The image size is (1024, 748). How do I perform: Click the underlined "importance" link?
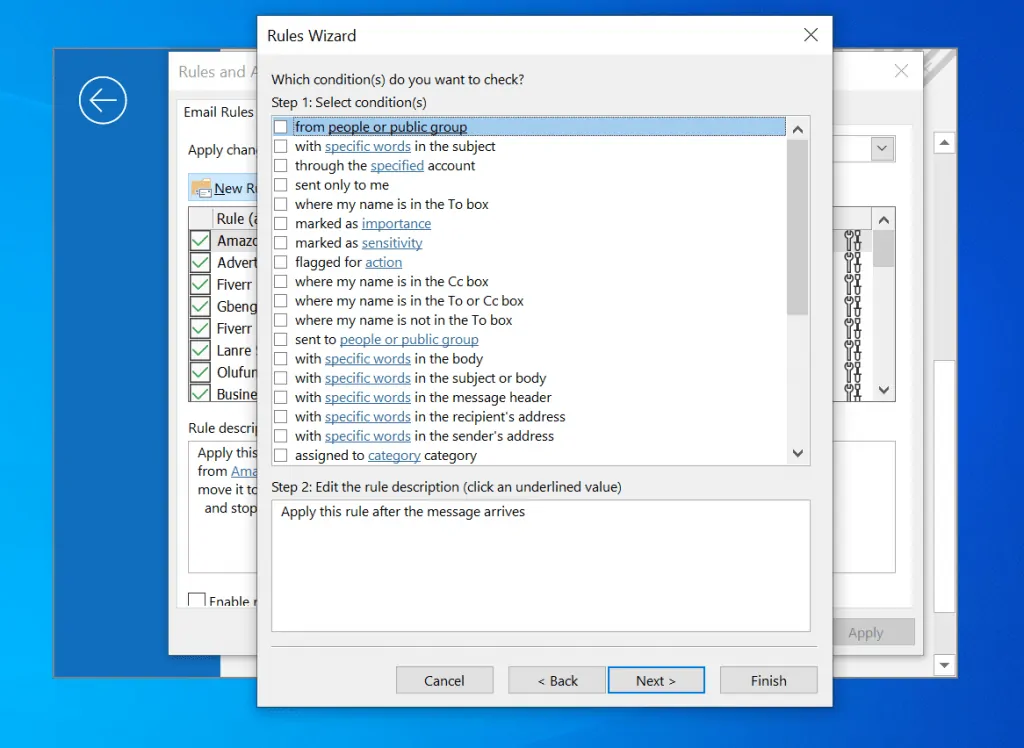pyautogui.click(x=396, y=223)
